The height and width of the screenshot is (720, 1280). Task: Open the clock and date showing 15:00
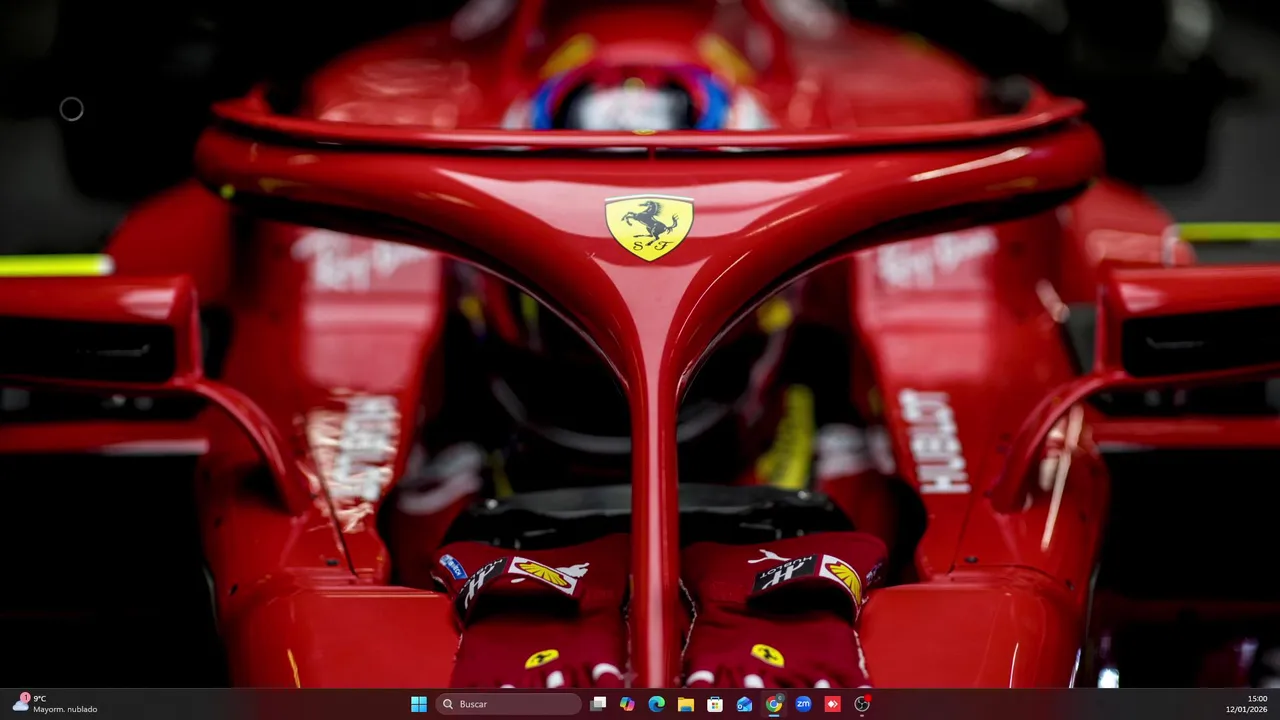tap(1247, 704)
